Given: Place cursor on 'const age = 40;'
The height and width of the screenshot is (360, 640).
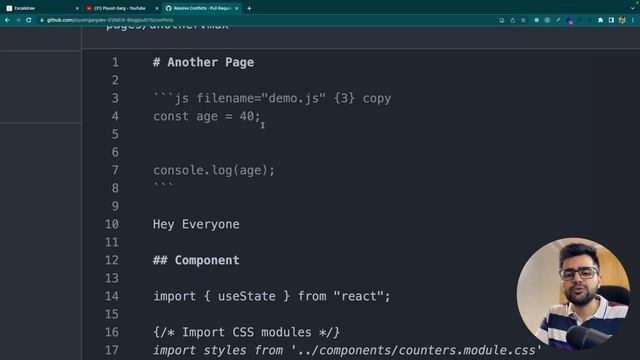Looking at the screenshot, I should coord(207,116).
